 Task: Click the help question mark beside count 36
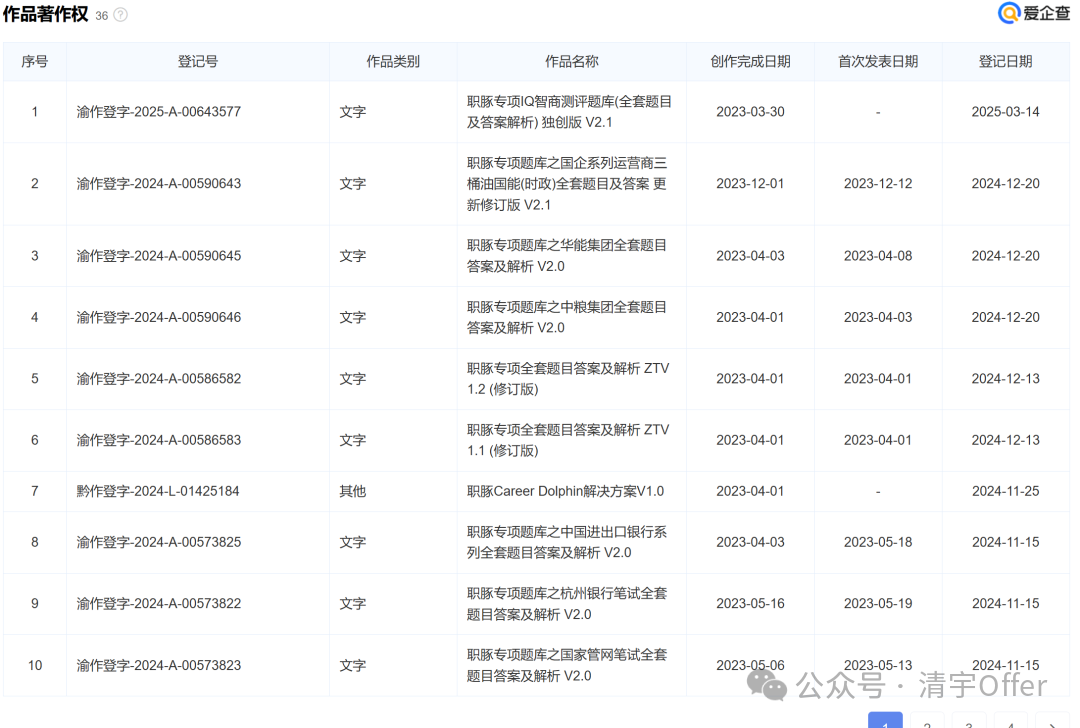point(121,15)
